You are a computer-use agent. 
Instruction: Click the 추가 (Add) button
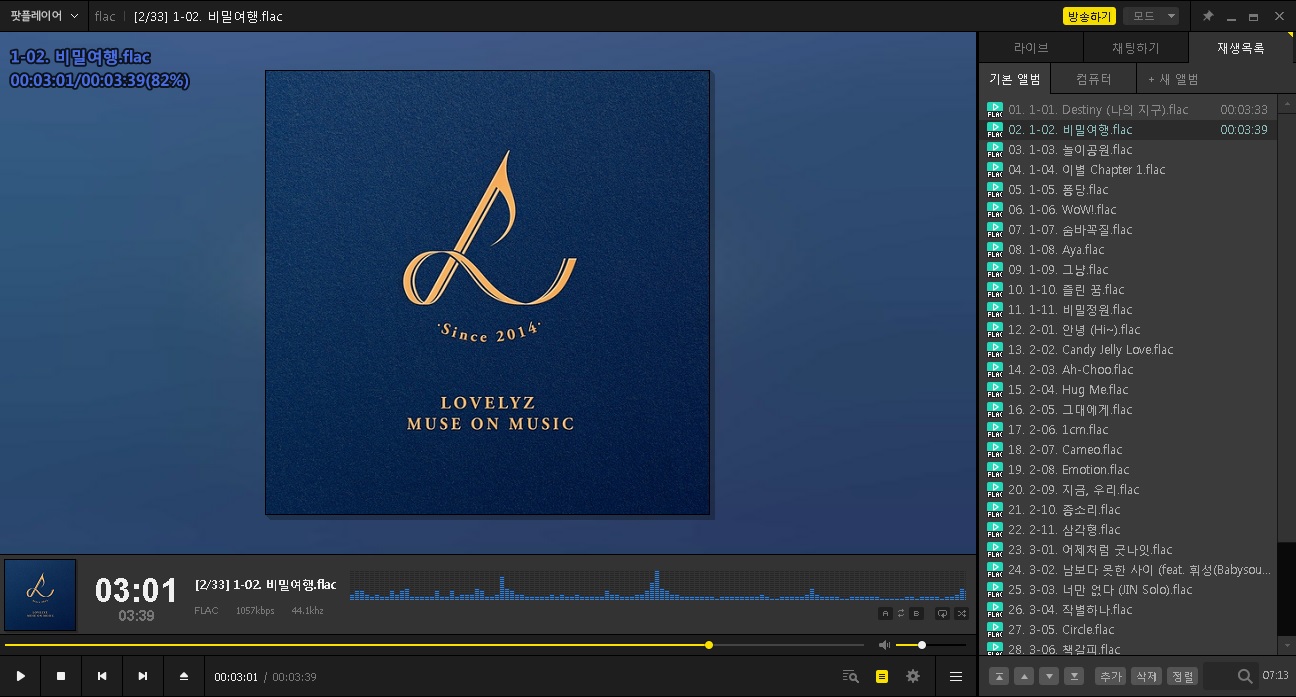[1110, 676]
